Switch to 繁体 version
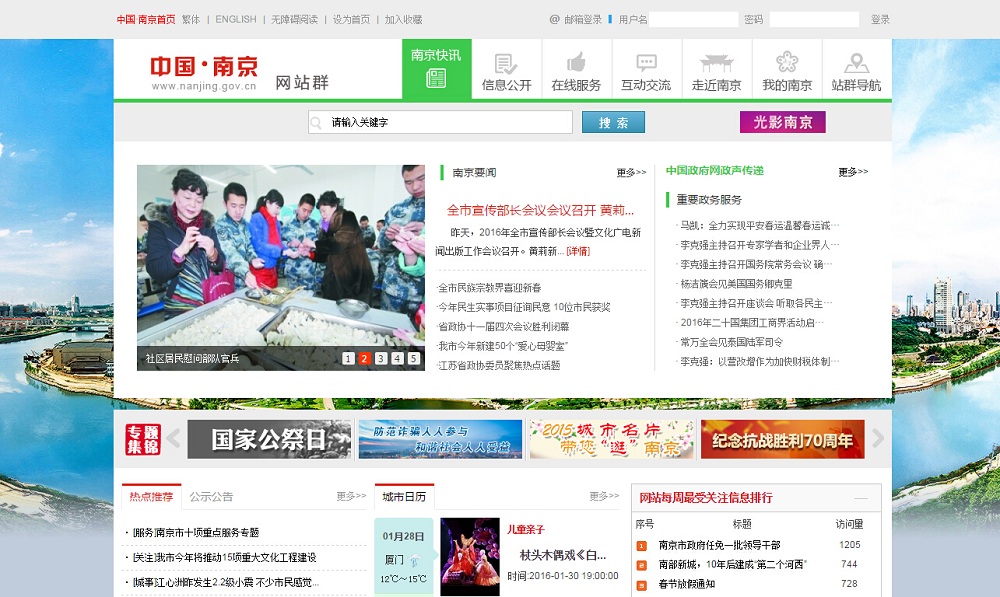1000x597 pixels. click(x=191, y=20)
